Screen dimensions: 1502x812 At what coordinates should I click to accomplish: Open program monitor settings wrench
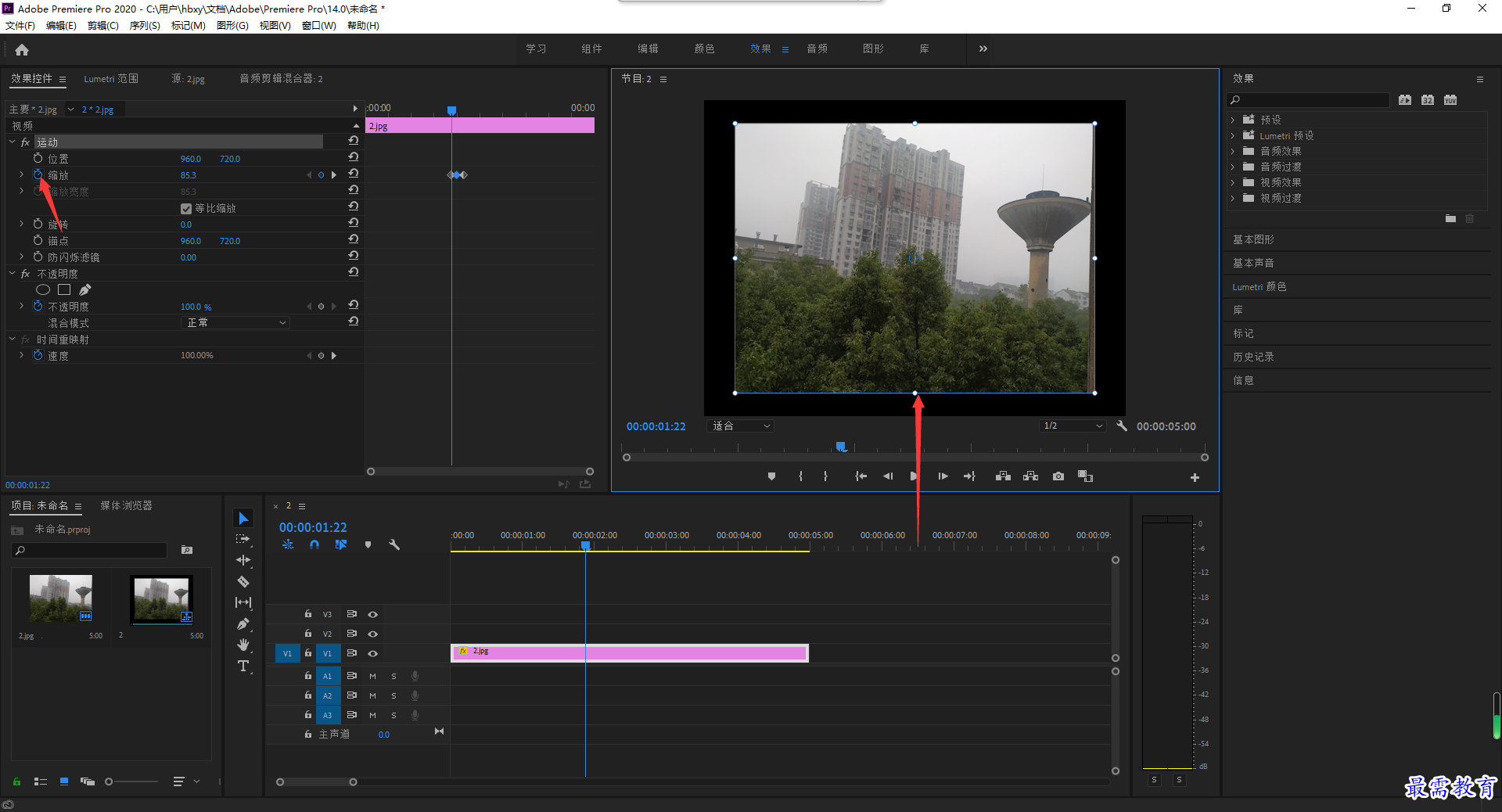(1122, 426)
